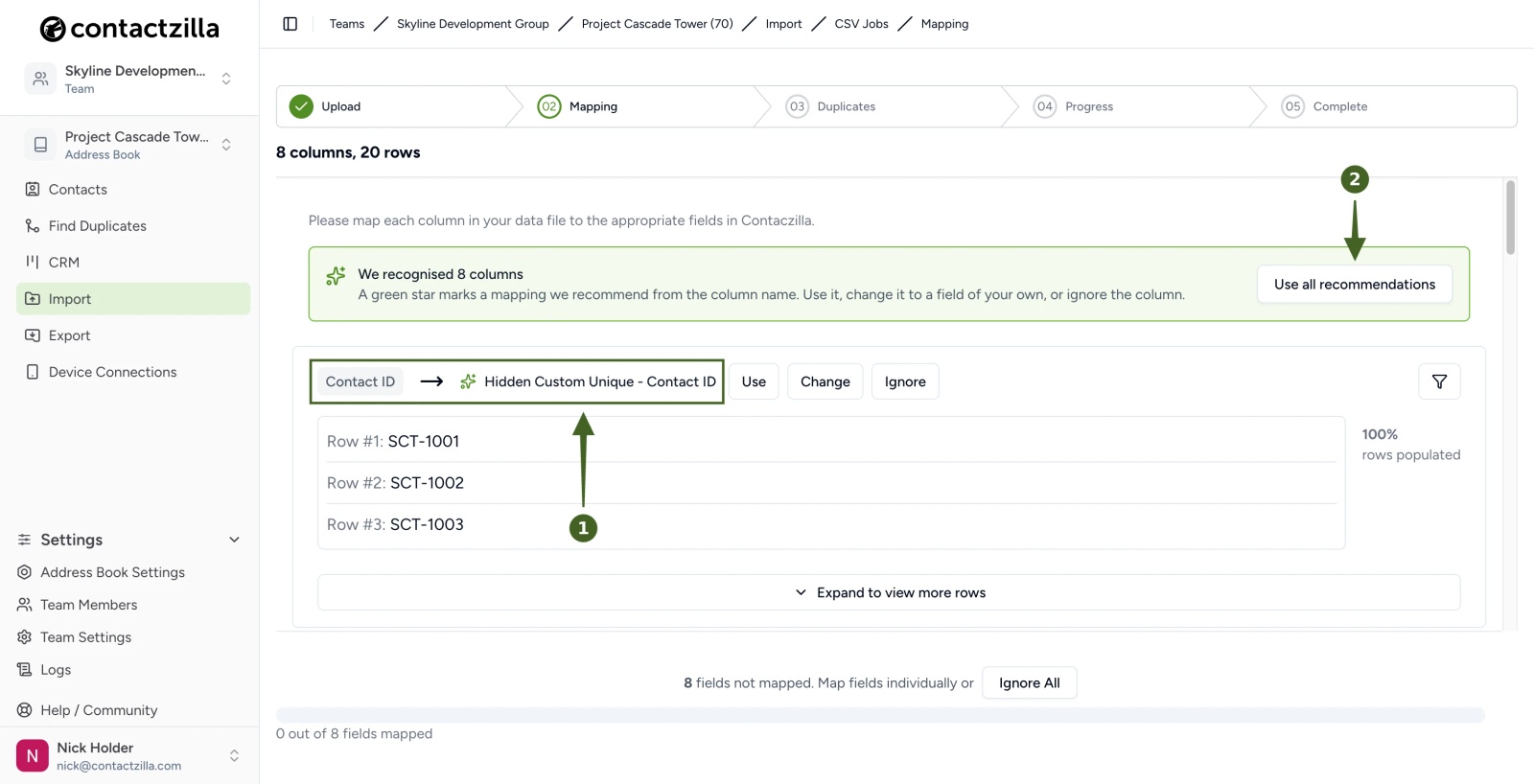The height and width of the screenshot is (784, 1534).
Task: Click the Settings sliders icon
Action: pos(25,540)
